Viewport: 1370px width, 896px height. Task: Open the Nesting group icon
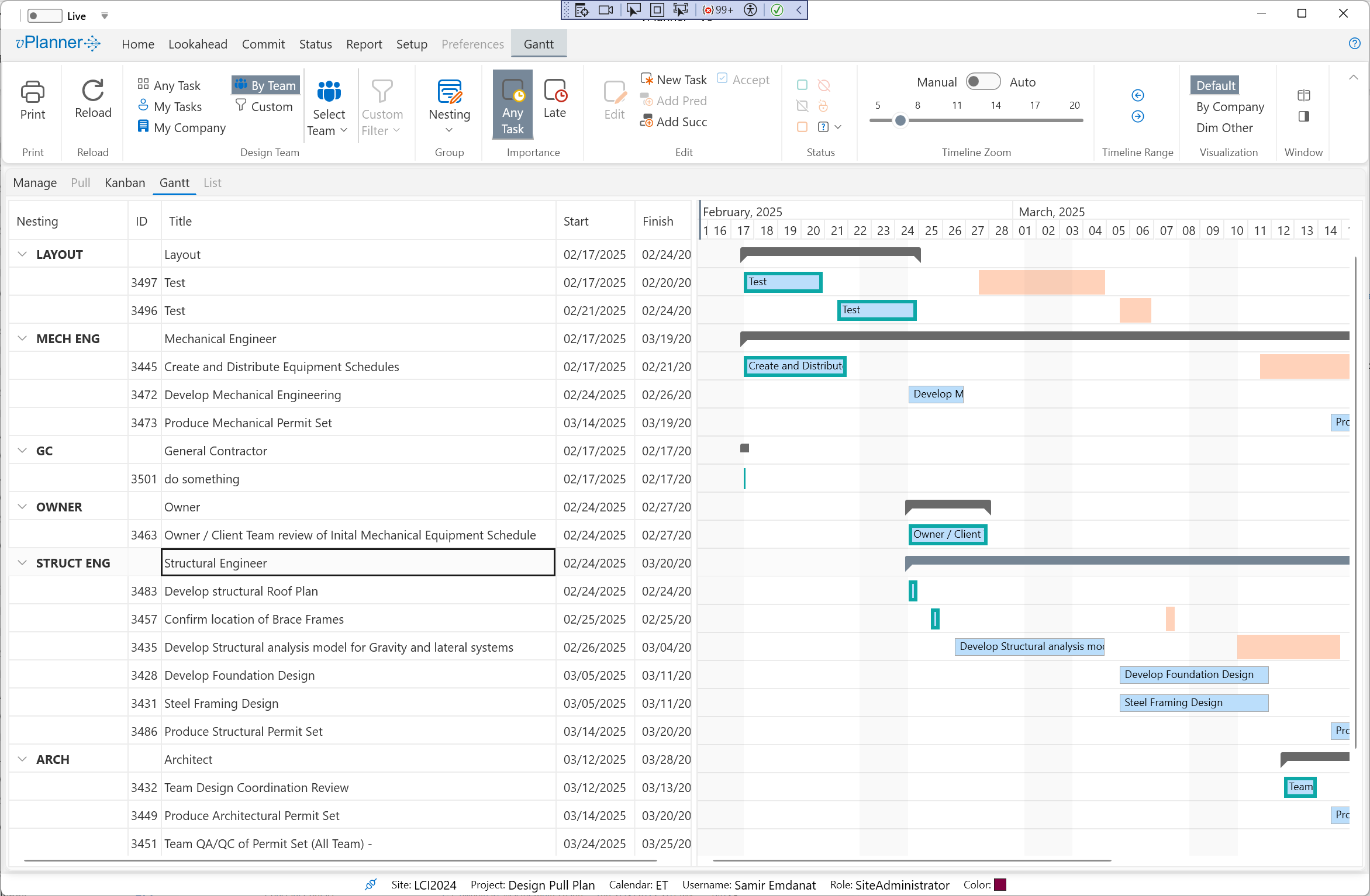448,93
